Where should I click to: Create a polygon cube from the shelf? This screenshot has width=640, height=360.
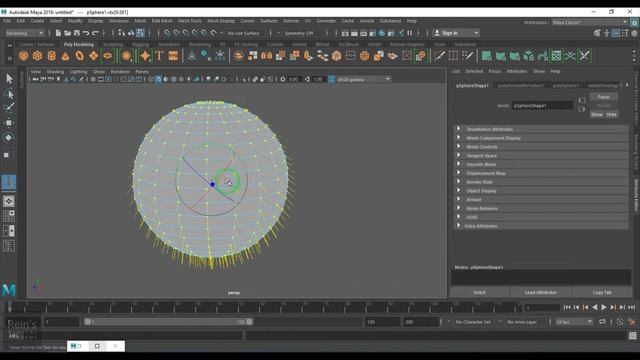(x=38, y=56)
